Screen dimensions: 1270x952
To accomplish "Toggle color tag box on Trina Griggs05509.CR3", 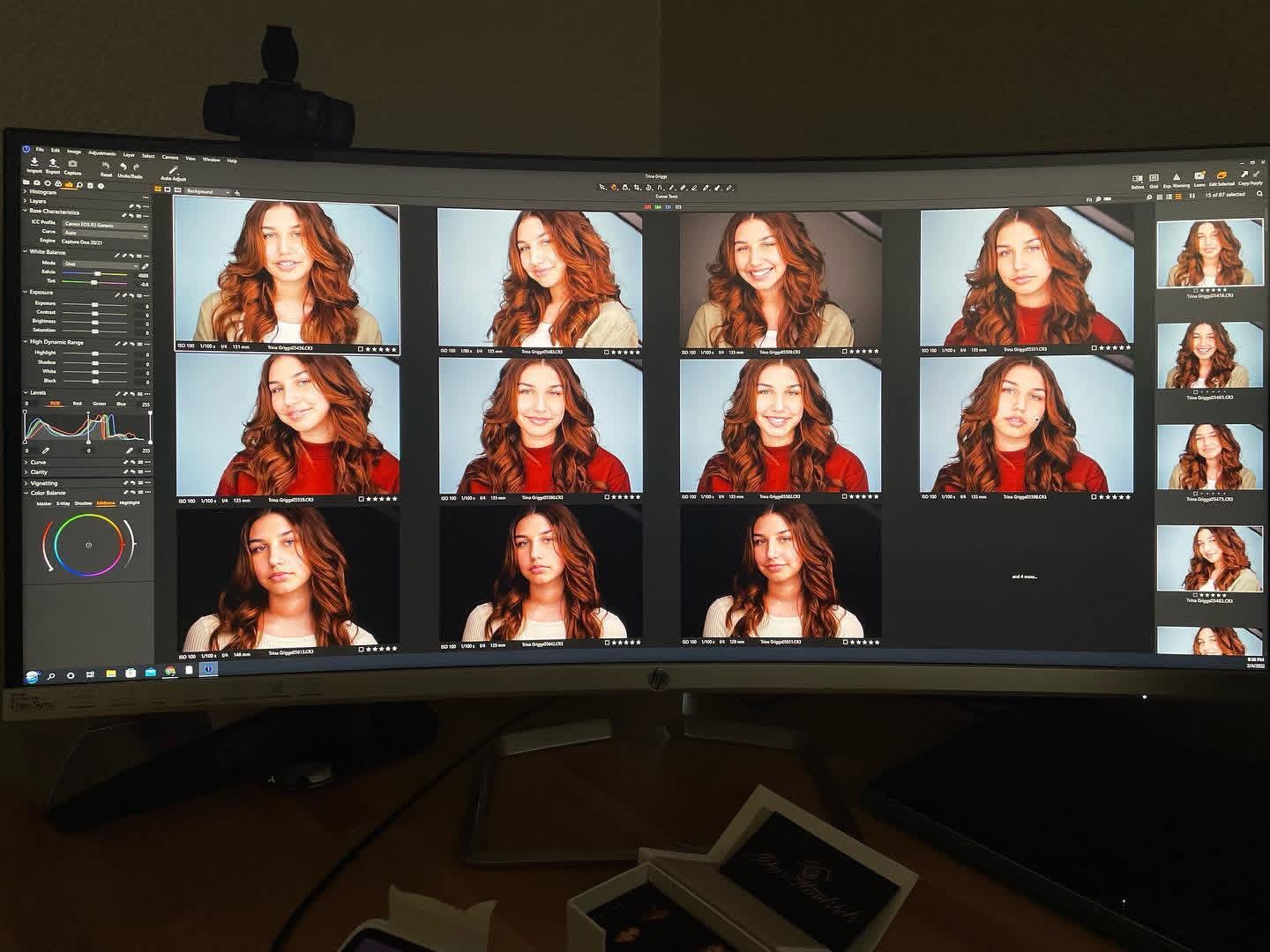I will 845,352.
